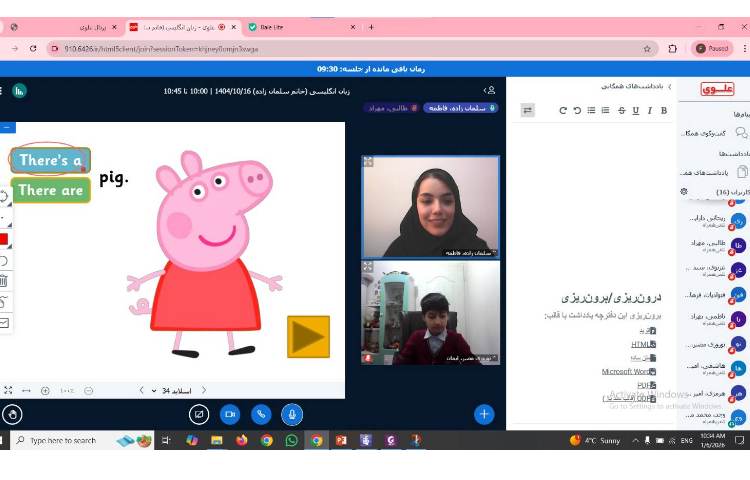The width and height of the screenshot is (750, 480).
Task: Open whiteboard line thickness selector
Action: click(4, 218)
